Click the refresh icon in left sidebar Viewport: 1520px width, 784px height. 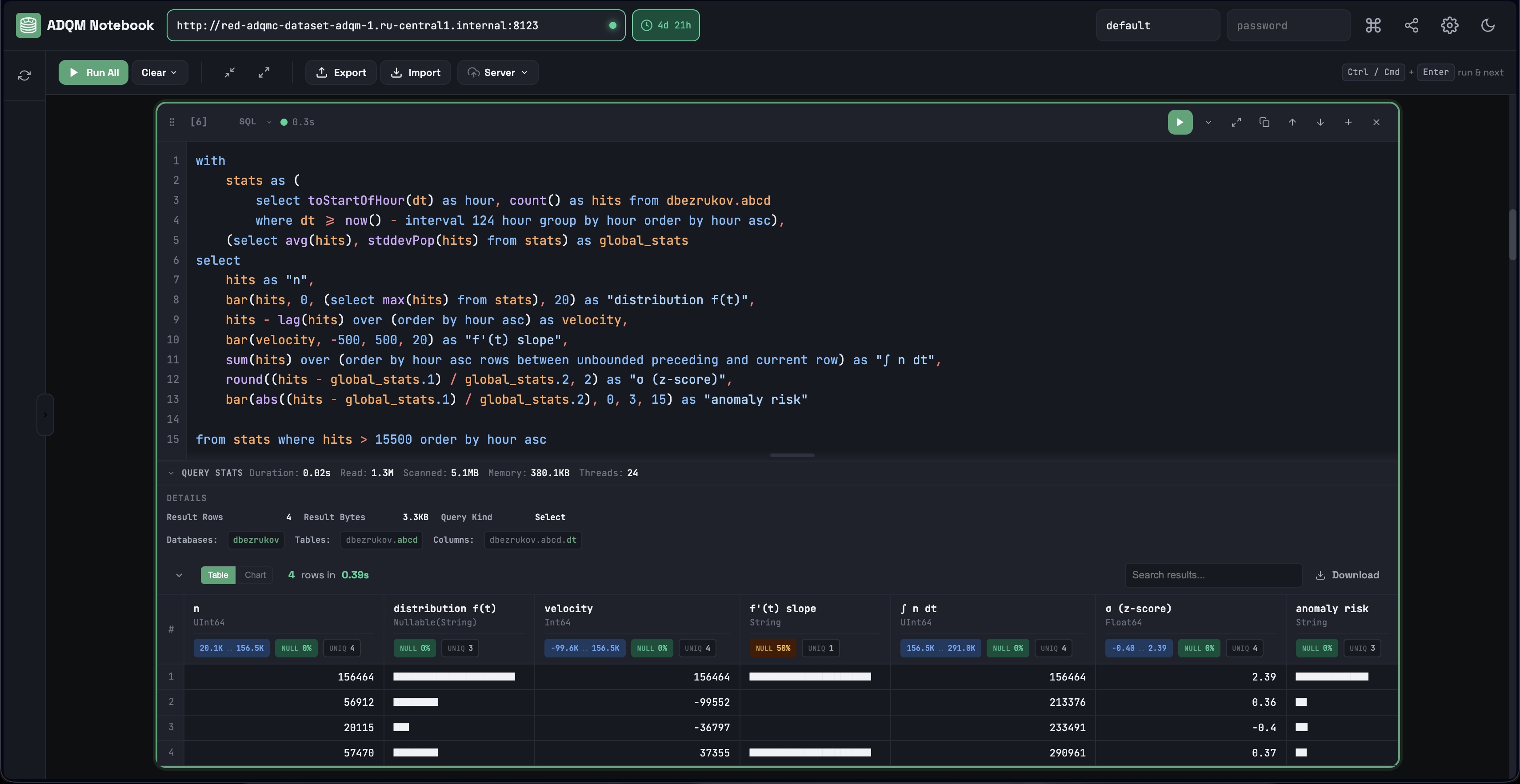point(24,76)
